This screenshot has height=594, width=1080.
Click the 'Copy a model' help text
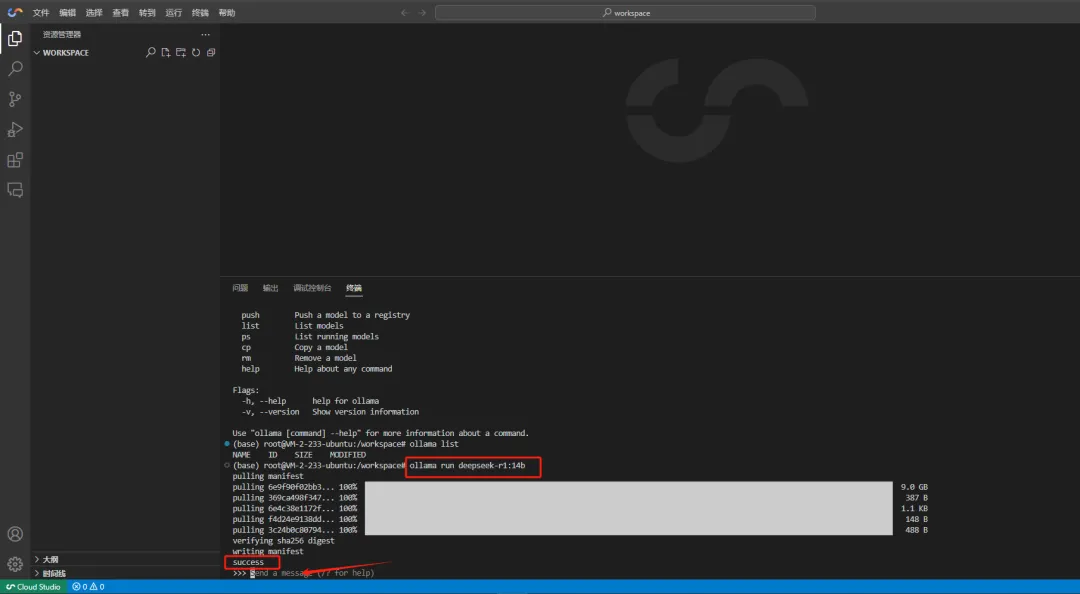(321, 347)
